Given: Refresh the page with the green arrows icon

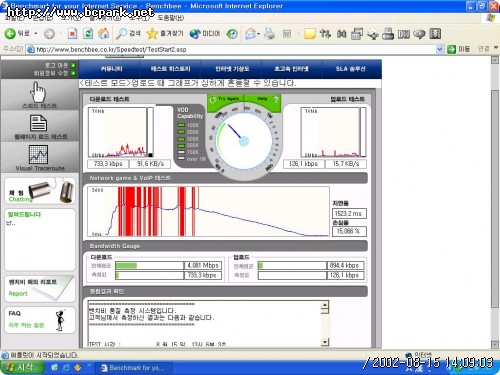Looking at the screenshot, I should click(88, 34).
